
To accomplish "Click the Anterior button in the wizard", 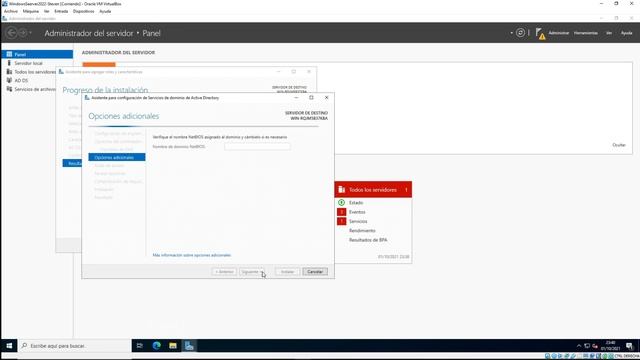I will pyautogui.click(x=224, y=271).
